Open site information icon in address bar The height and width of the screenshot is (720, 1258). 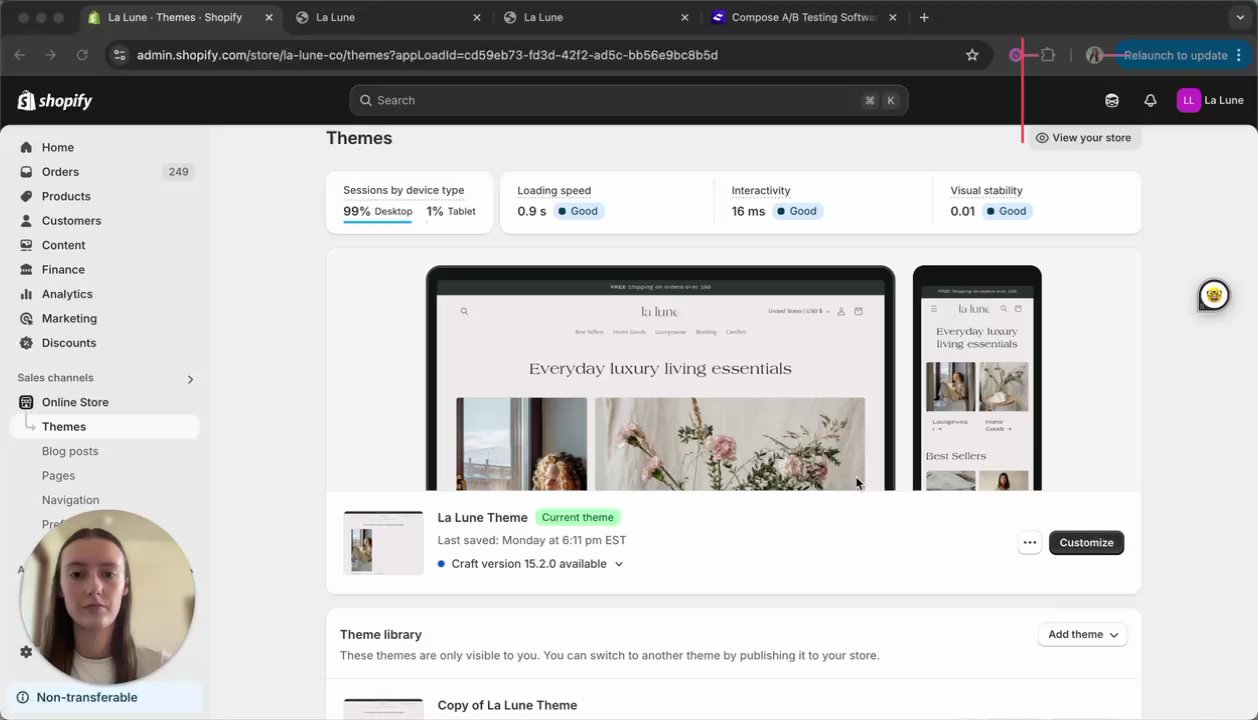coord(119,55)
